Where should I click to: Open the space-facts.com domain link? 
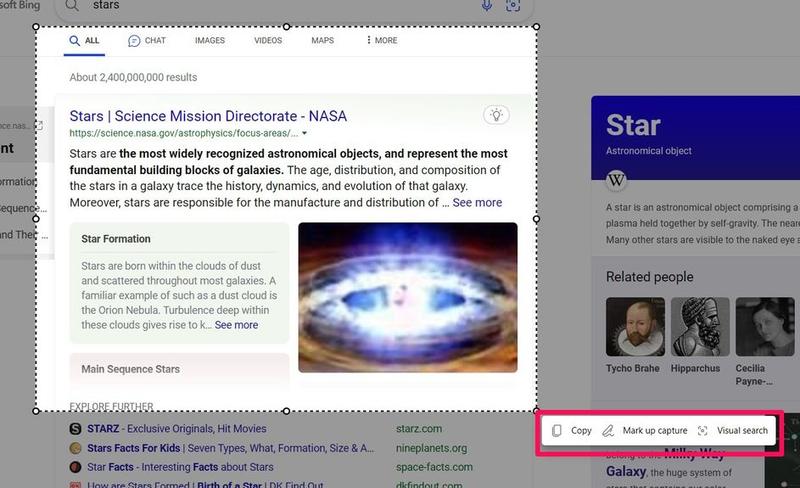click(x=434, y=467)
